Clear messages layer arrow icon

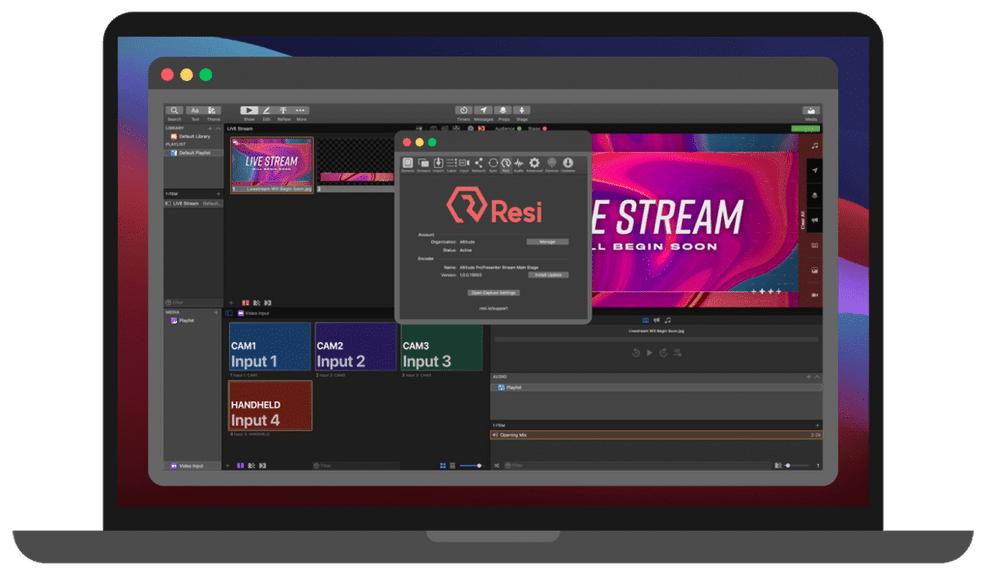(814, 171)
